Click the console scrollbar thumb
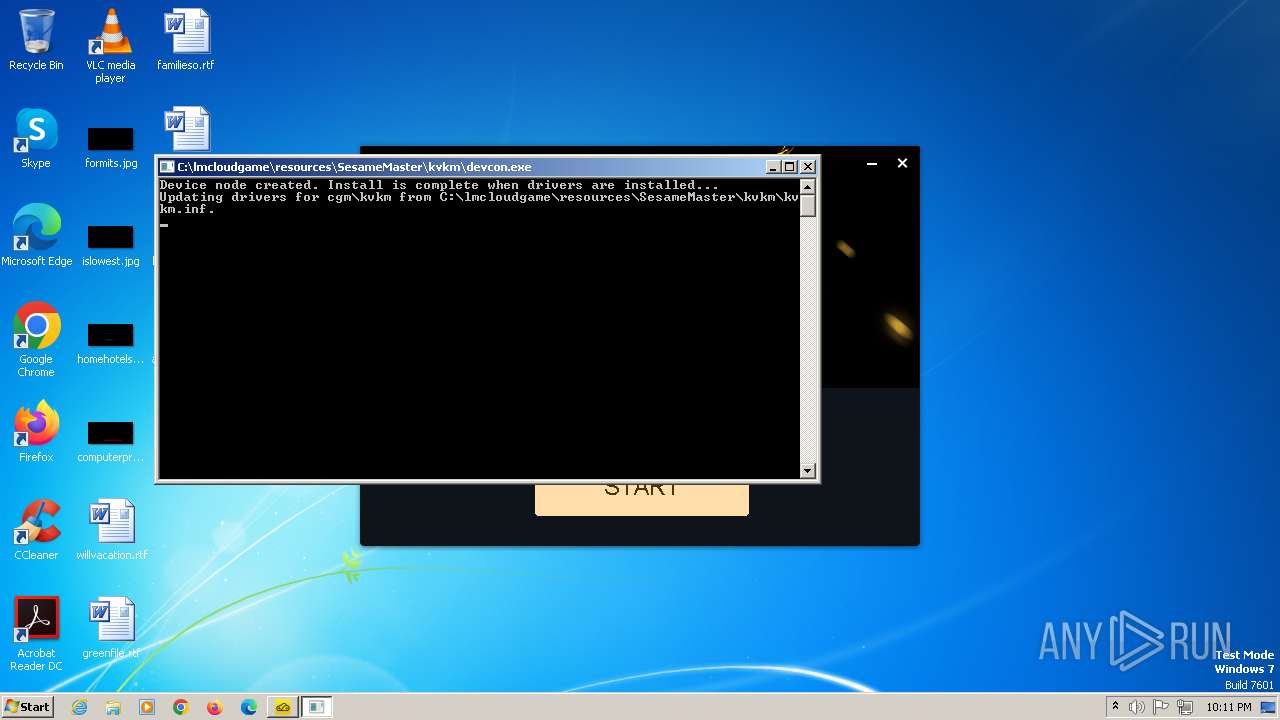The height and width of the screenshot is (720, 1280). [x=808, y=206]
